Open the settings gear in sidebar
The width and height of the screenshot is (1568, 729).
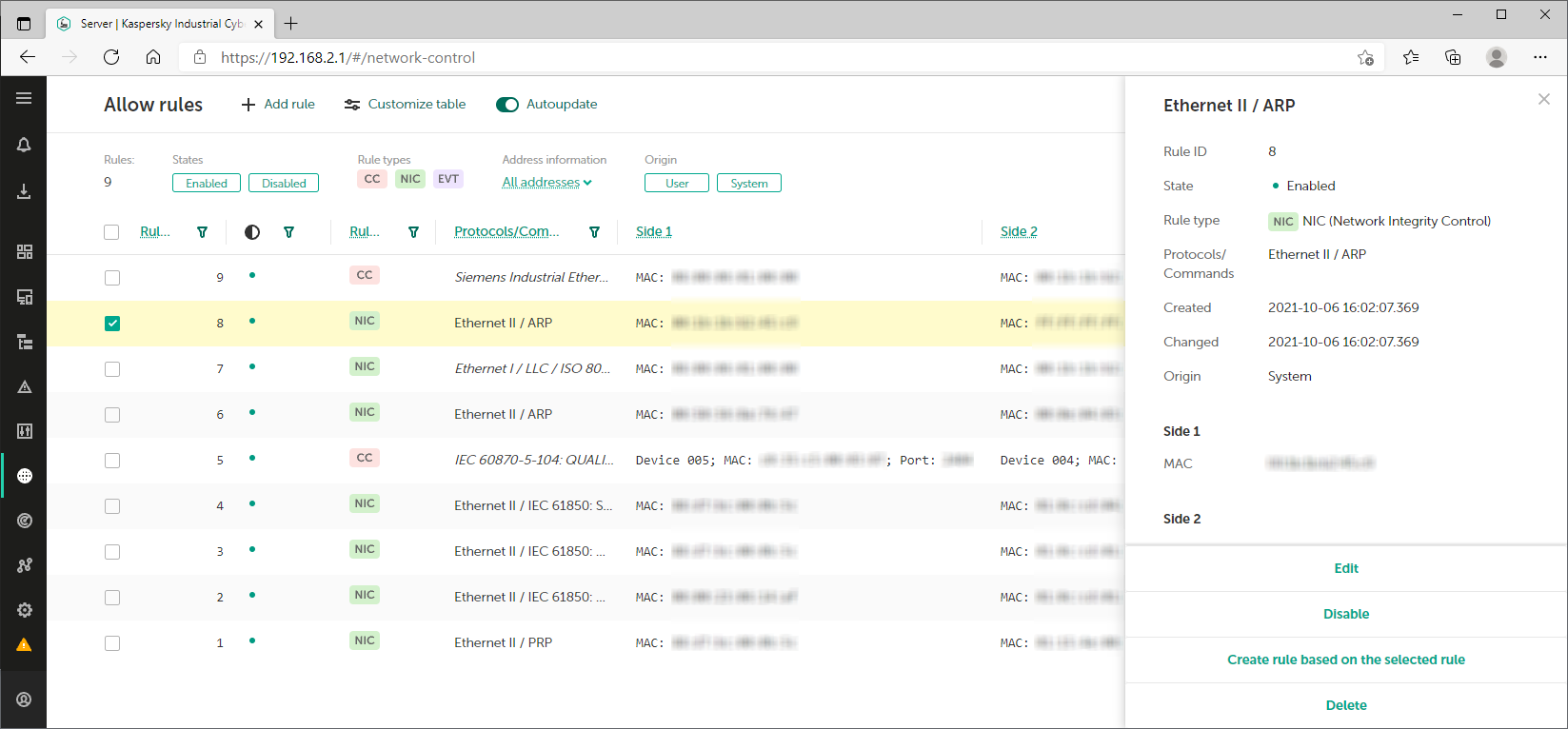[x=24, y=610]
